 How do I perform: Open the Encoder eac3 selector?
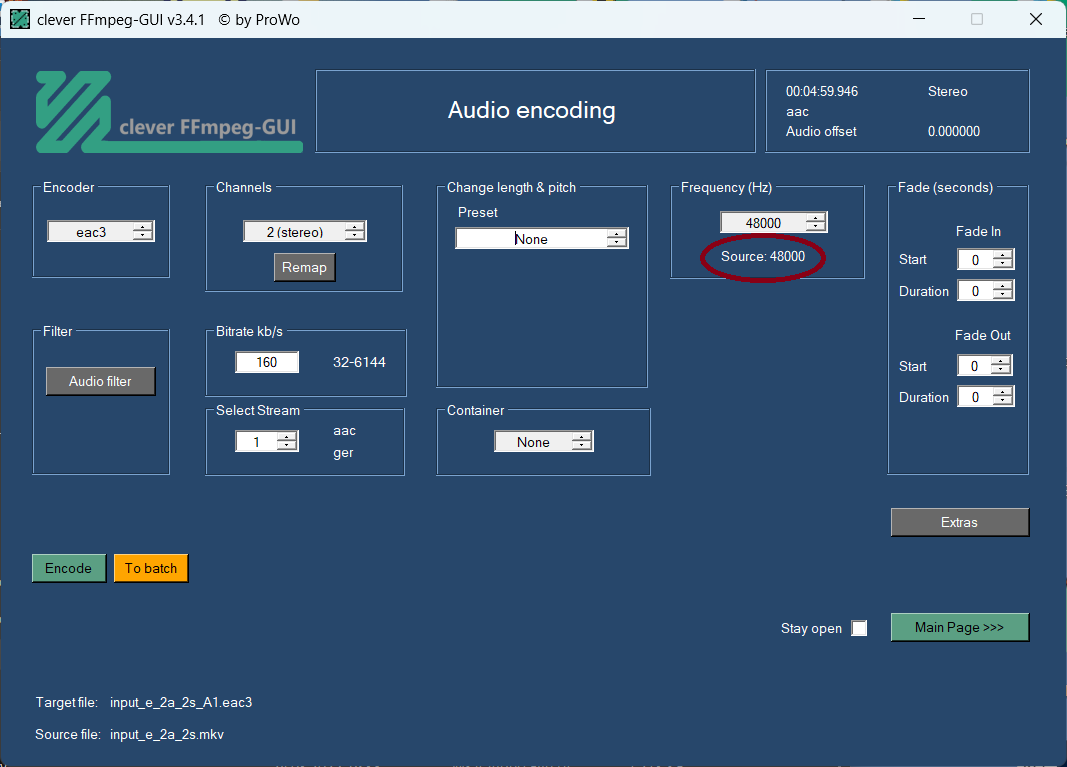(101, 231)
